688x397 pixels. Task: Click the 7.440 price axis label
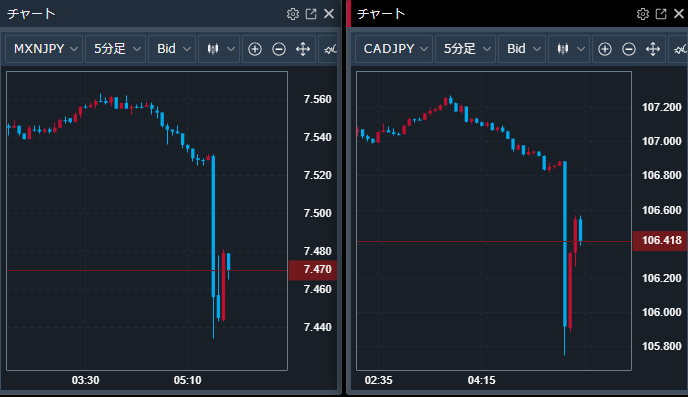click(x=318, y=327)
